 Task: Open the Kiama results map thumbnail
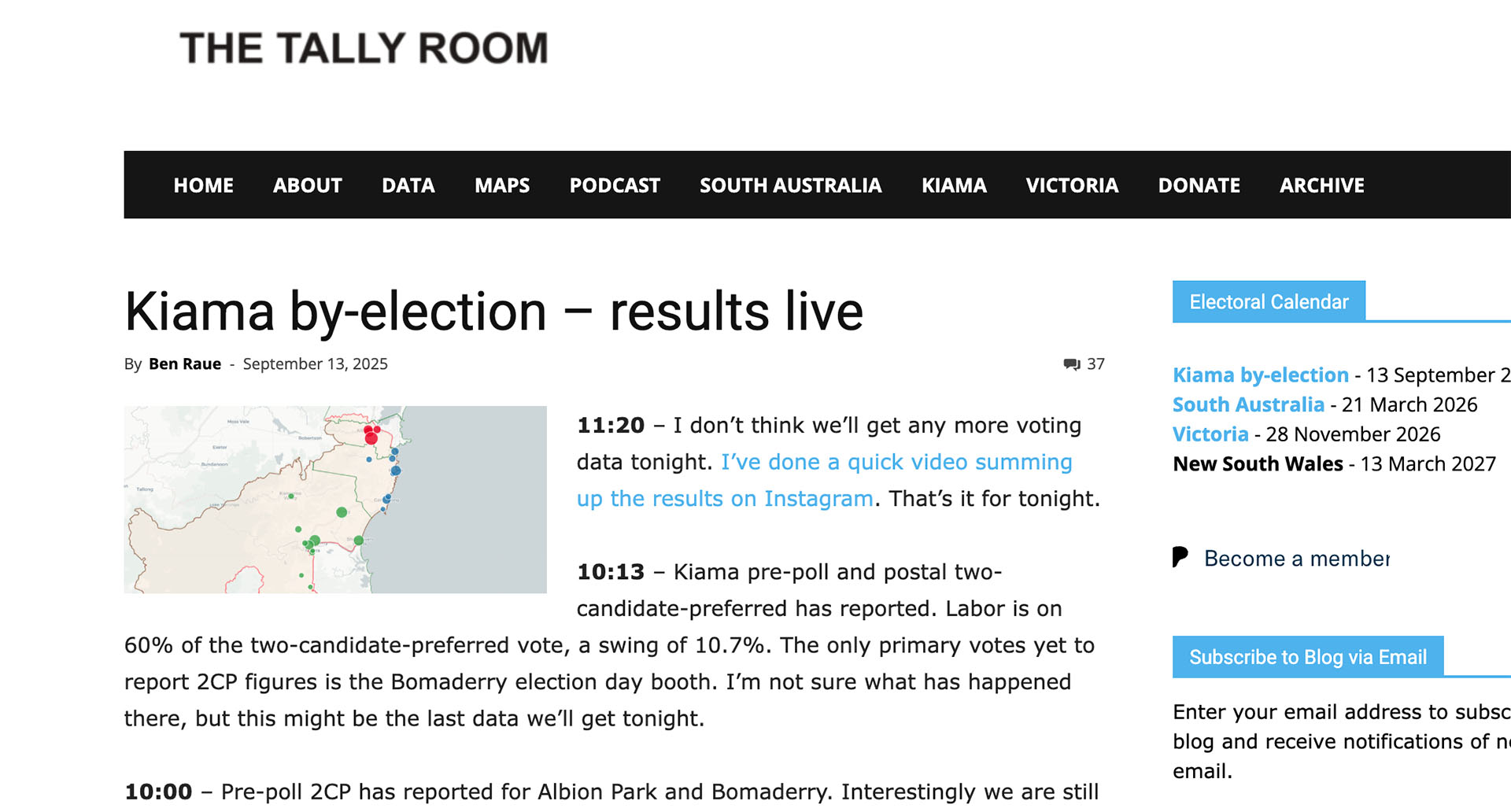click(x=335, y=500)
